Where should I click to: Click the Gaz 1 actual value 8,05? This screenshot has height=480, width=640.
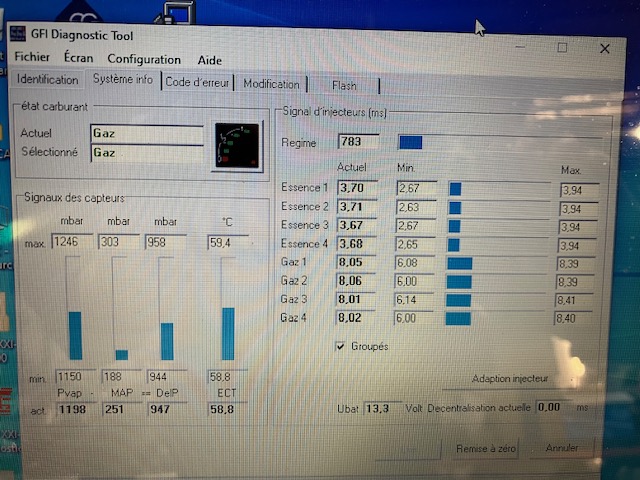356,262
